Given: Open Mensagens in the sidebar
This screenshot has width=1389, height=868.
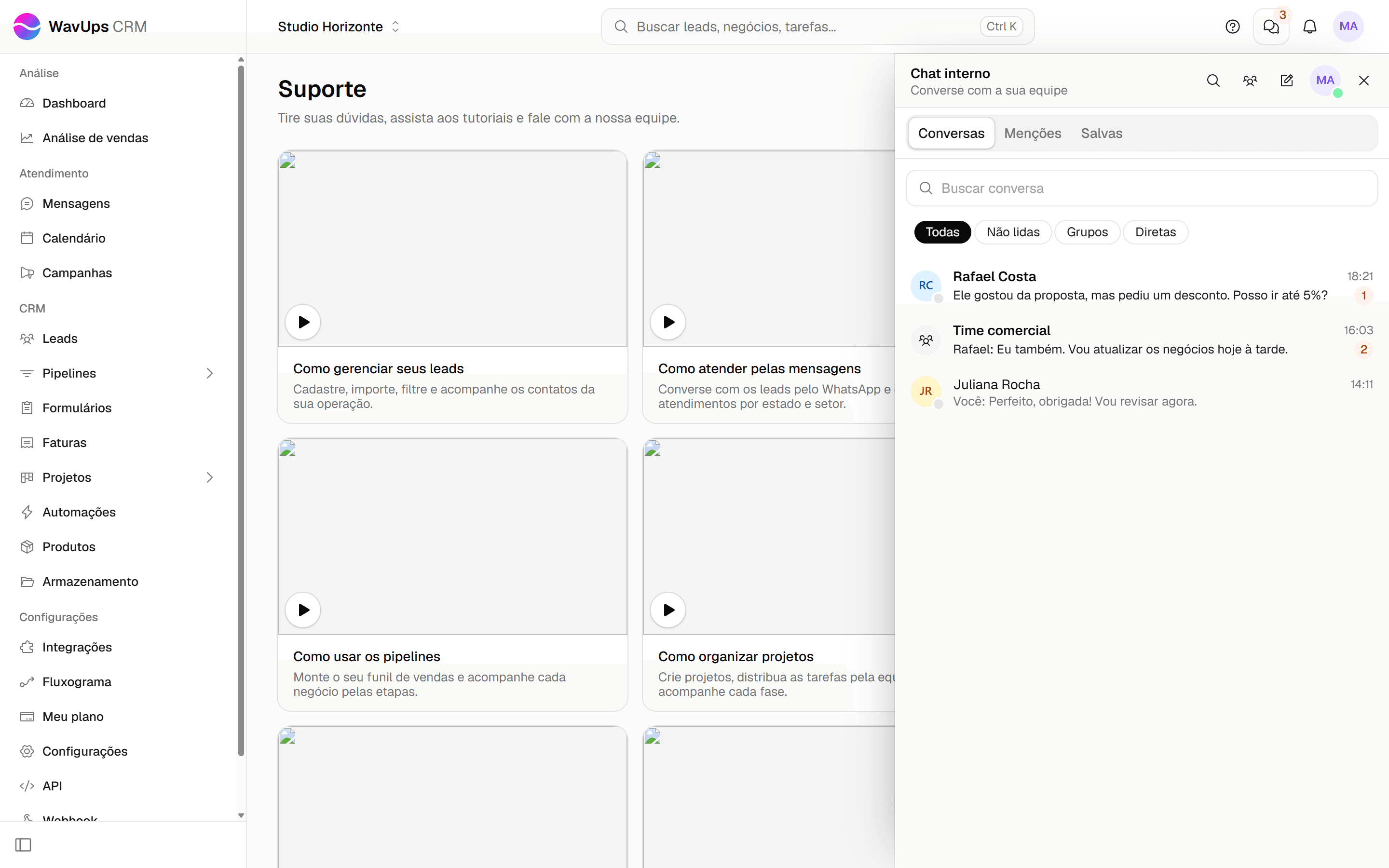Looking at the screenshot, I should (x=119, y=204).
